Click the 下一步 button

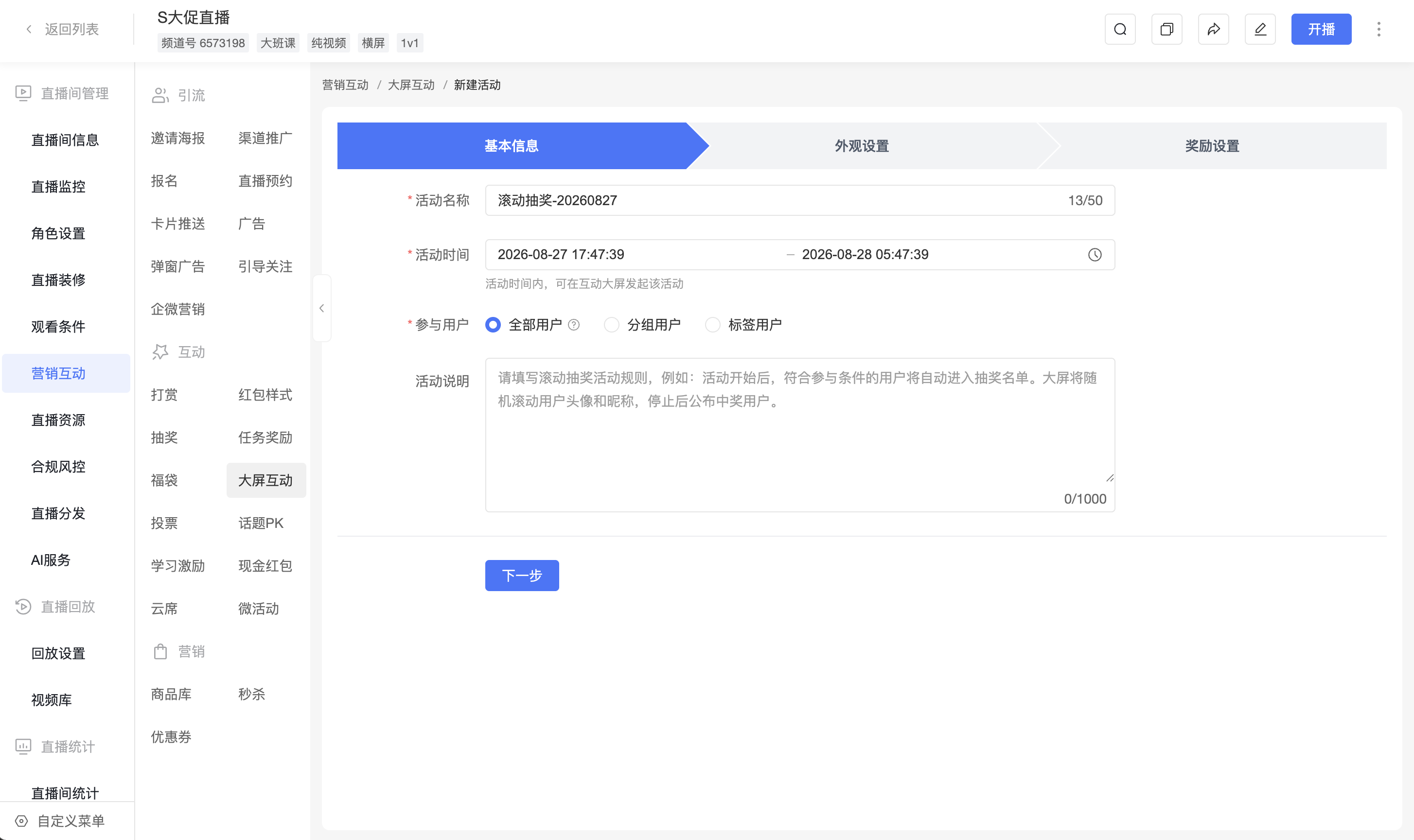pyautogui.click(x=522, y=575)
